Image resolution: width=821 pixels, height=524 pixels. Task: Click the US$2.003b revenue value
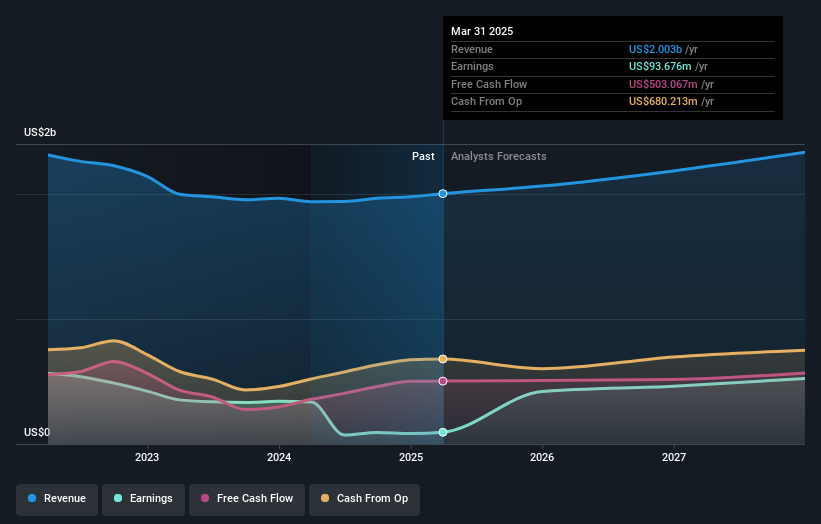coord(655,49)
